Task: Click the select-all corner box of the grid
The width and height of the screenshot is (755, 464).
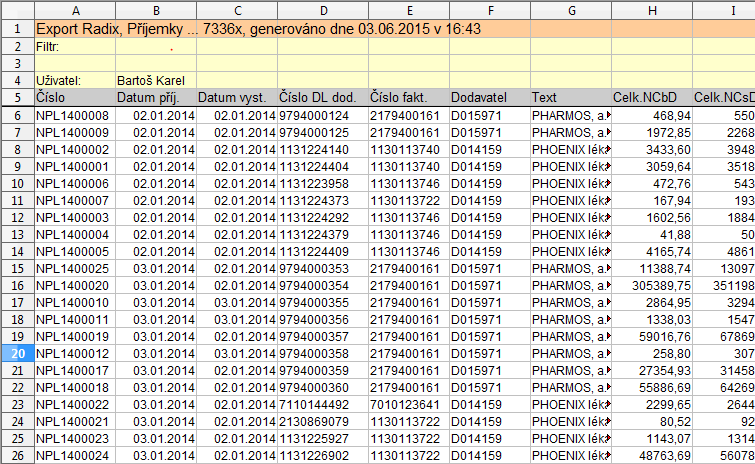Action: click(16, 9)
